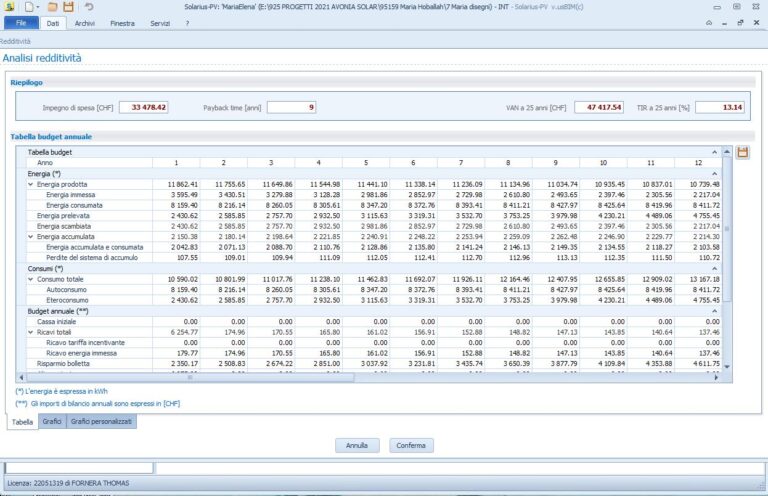Click the Payback time field
The image size is (768, 496).
tap(291, 107)
